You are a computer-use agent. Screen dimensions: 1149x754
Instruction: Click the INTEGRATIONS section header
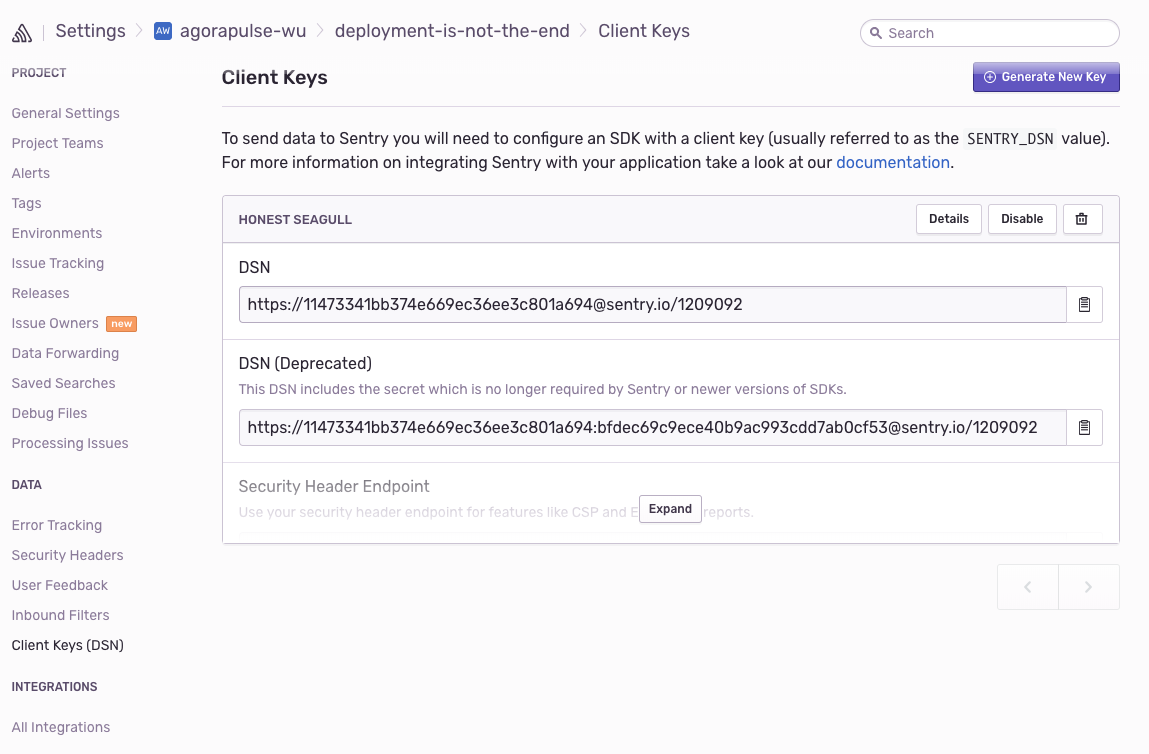[54, 687]
